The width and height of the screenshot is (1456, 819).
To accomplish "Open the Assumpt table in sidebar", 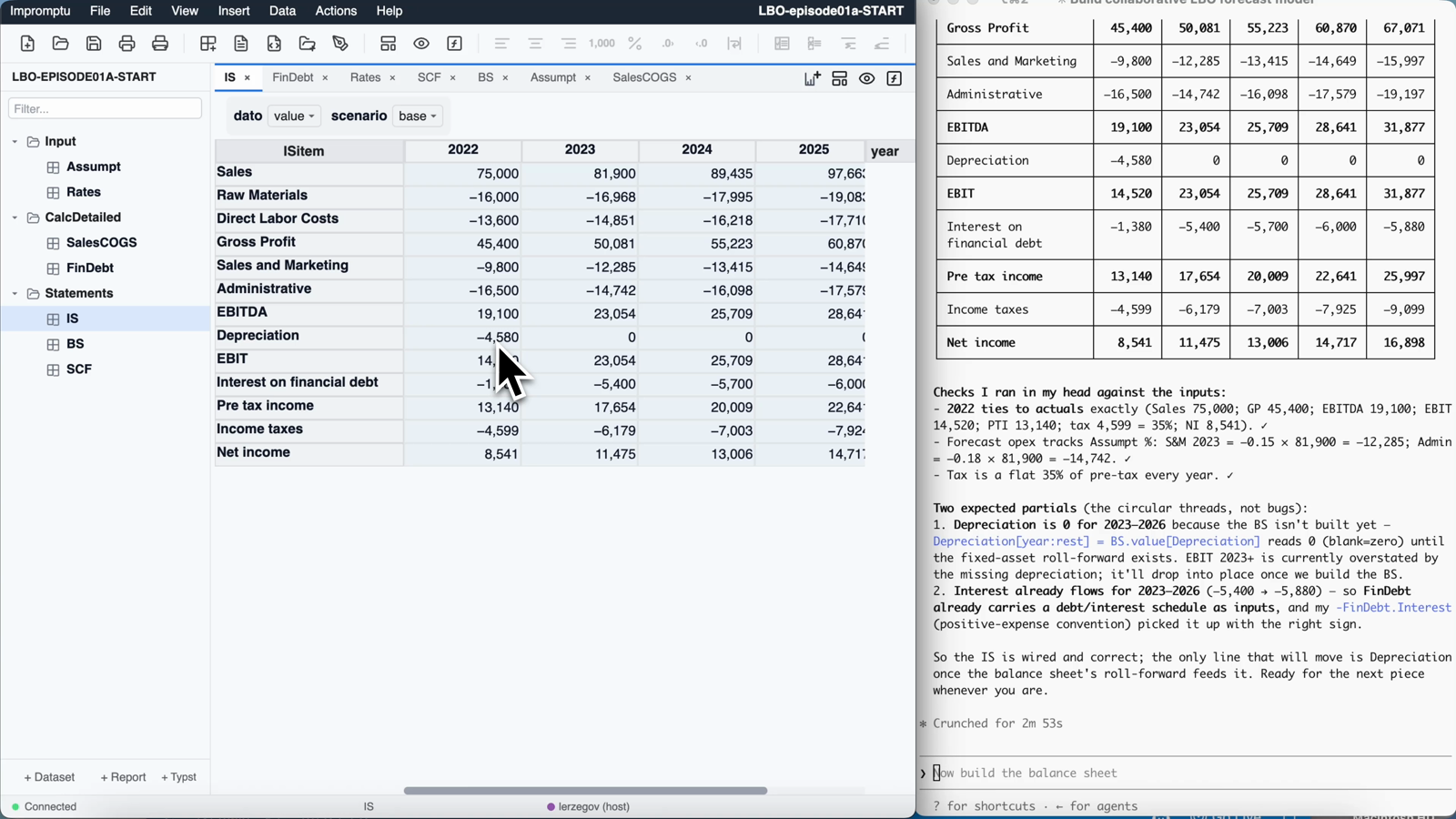I will pos(93,167).
